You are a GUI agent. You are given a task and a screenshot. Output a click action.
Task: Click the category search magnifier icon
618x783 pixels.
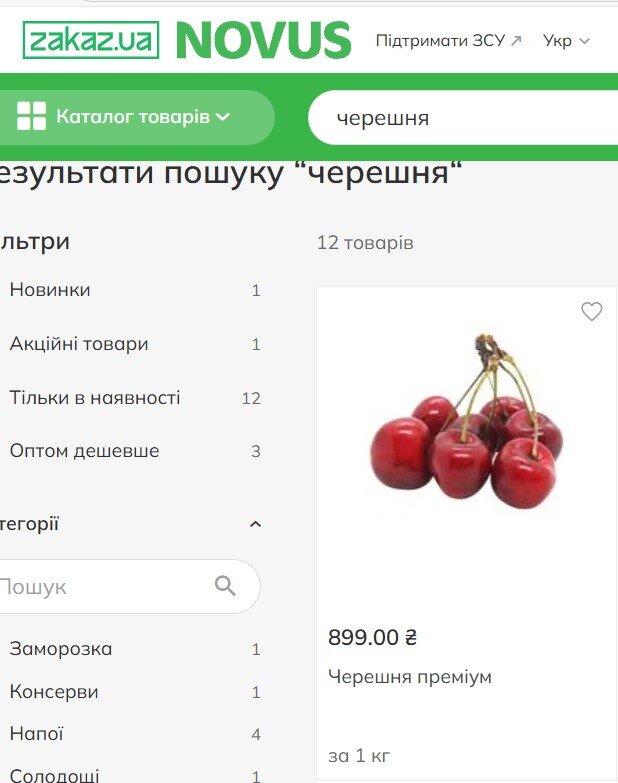(x=225, y=586)
